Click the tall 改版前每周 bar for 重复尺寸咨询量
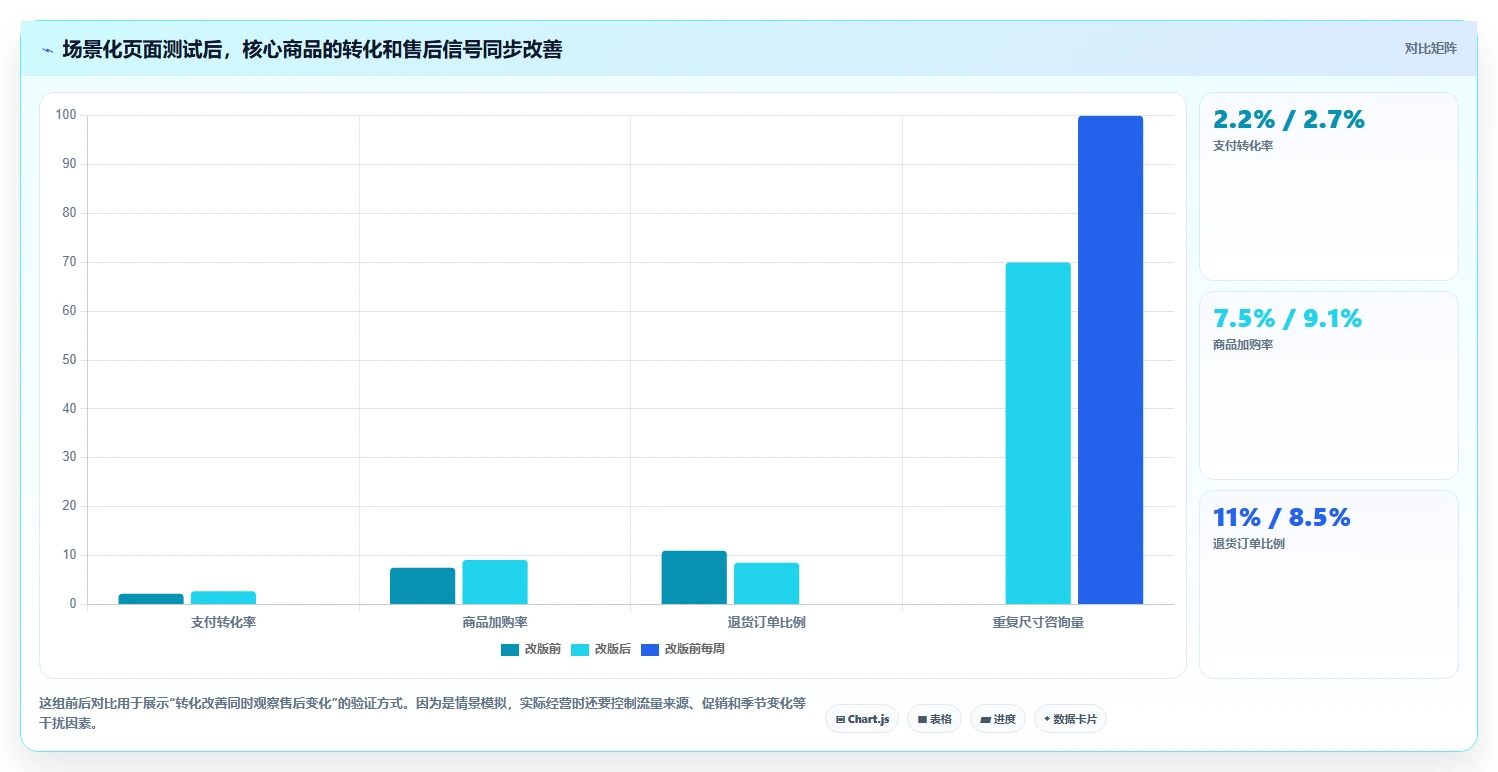Screen dimensions: 1498x772 tap(1110, 360)
